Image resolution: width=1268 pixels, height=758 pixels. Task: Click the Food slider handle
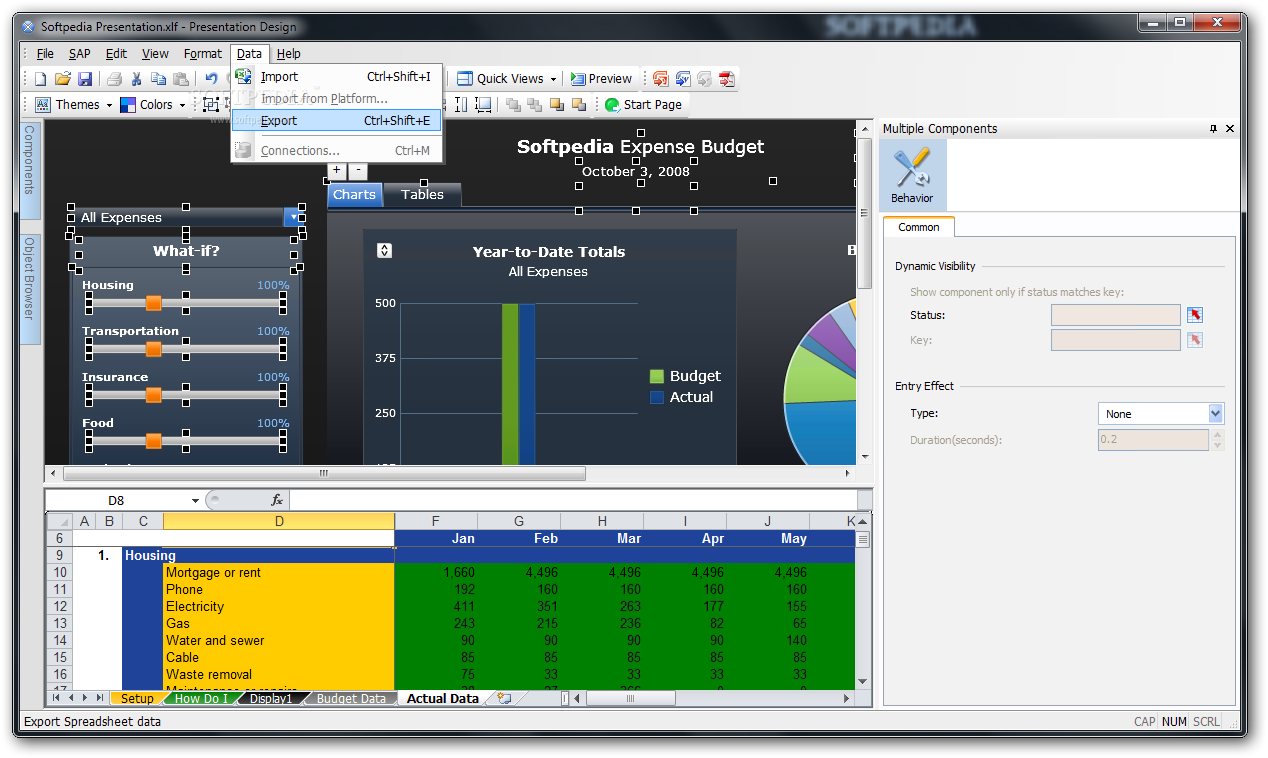tap(153, 441)
